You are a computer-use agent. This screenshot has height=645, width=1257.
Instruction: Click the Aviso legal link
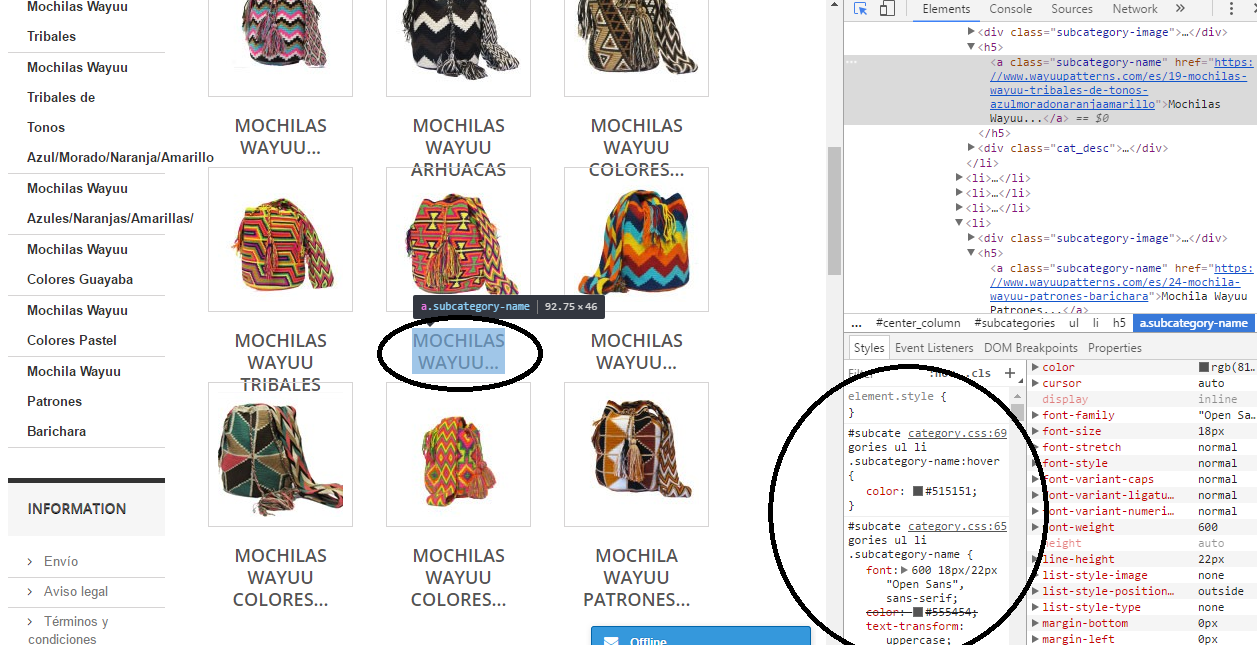pos(76,591)
